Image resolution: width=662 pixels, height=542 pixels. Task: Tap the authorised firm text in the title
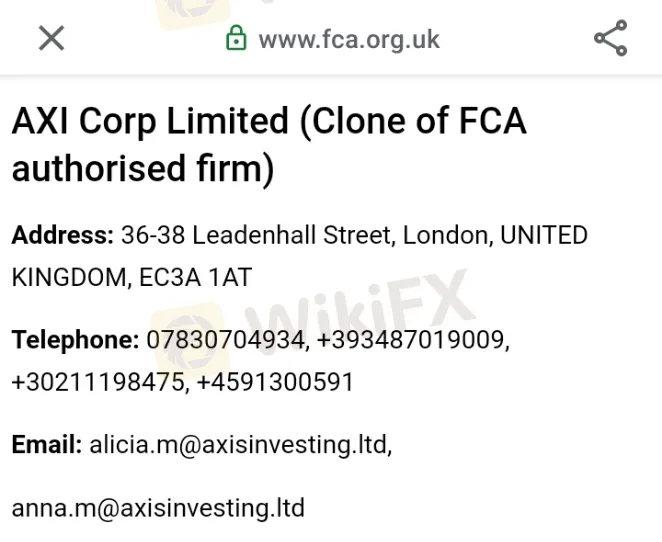[142, 168]
